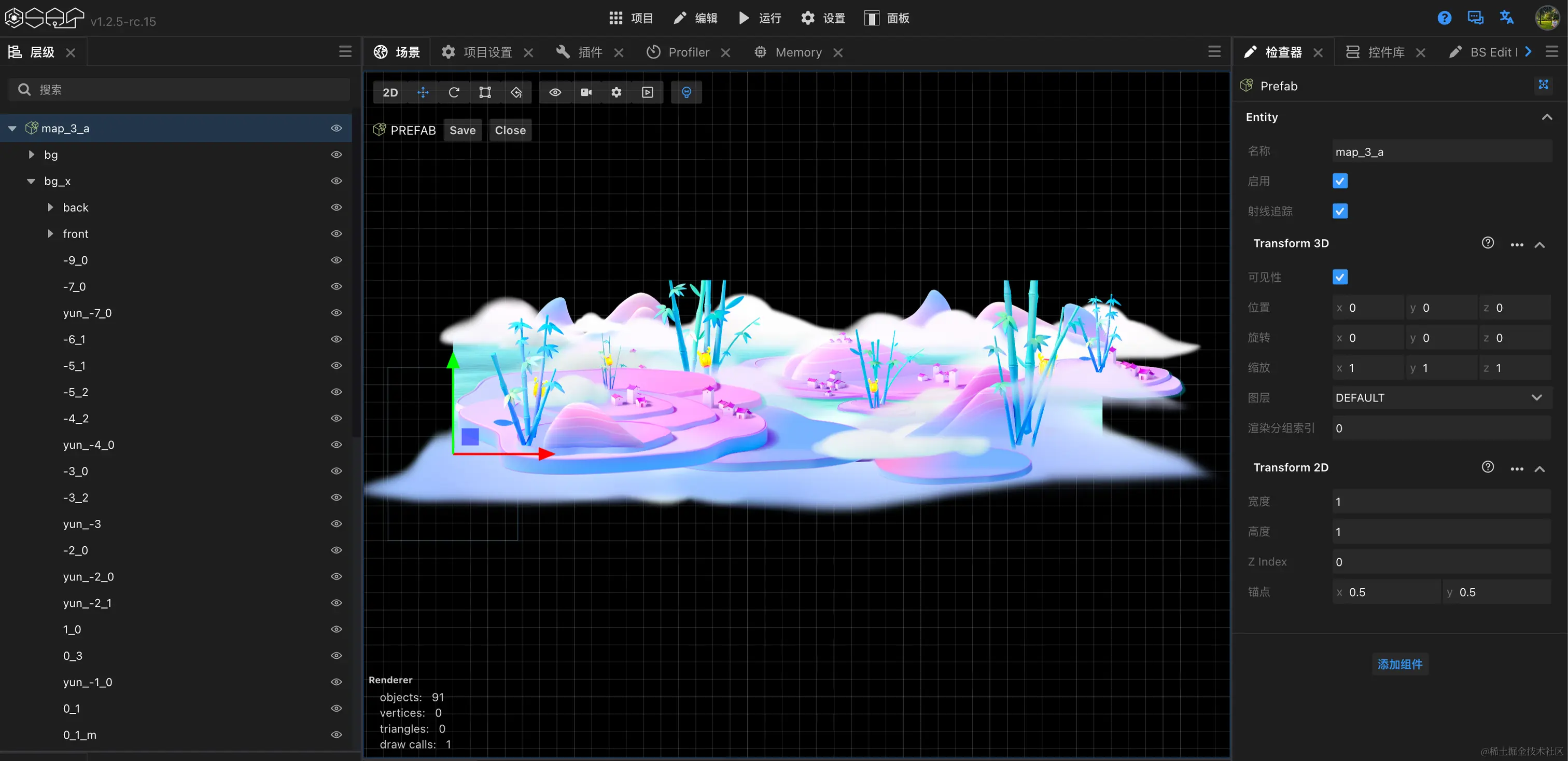This screenshot has height=761, width=1568.
Task: Collapse the bg_x tree node
Action: click(x=32, y=182)
